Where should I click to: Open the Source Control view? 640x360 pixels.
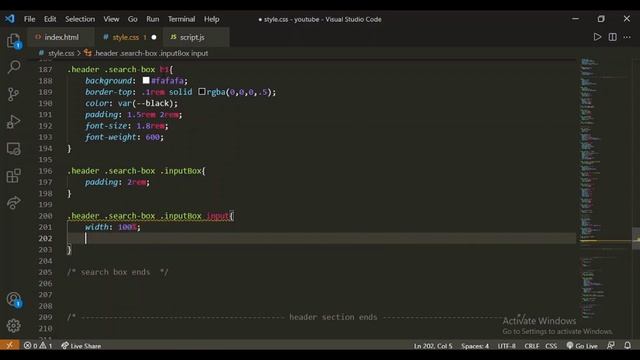pos(13,94)
